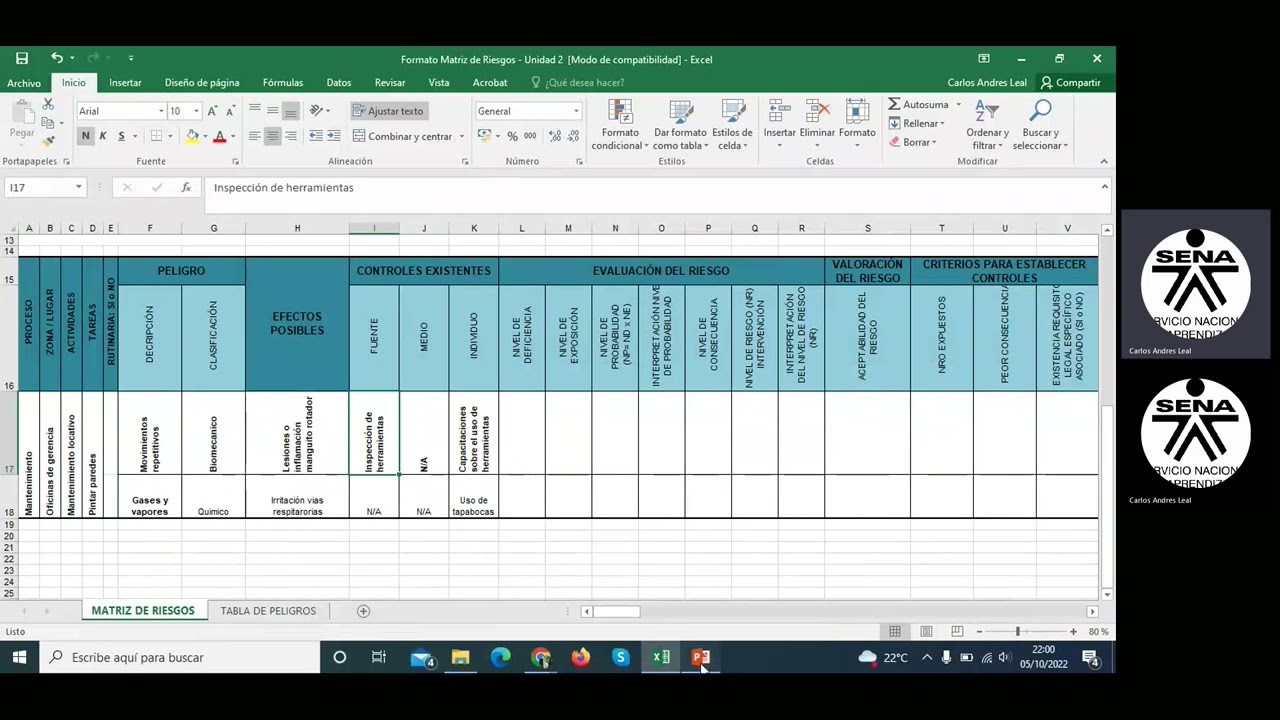Toggle middle vertical alignment

point(272,111)
